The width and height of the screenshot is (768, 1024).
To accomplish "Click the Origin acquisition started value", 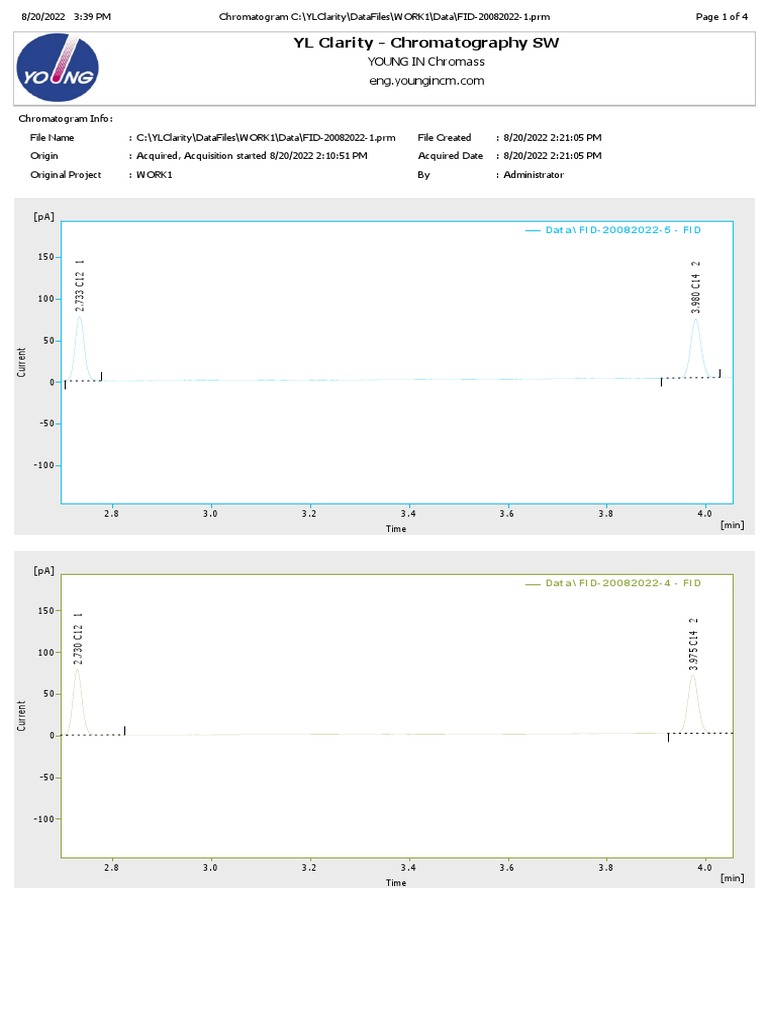I will [x=251, y=156].
